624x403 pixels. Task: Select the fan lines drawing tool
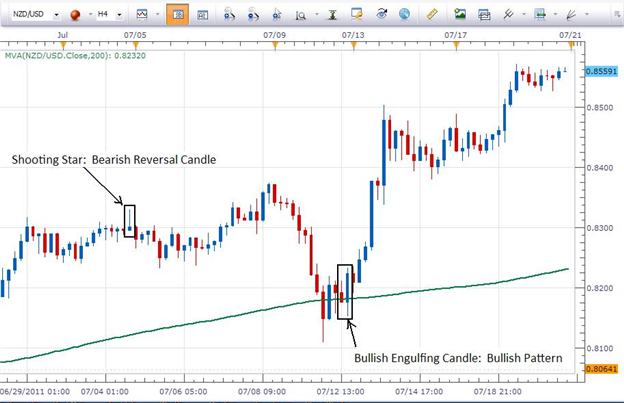coord(571,15)
